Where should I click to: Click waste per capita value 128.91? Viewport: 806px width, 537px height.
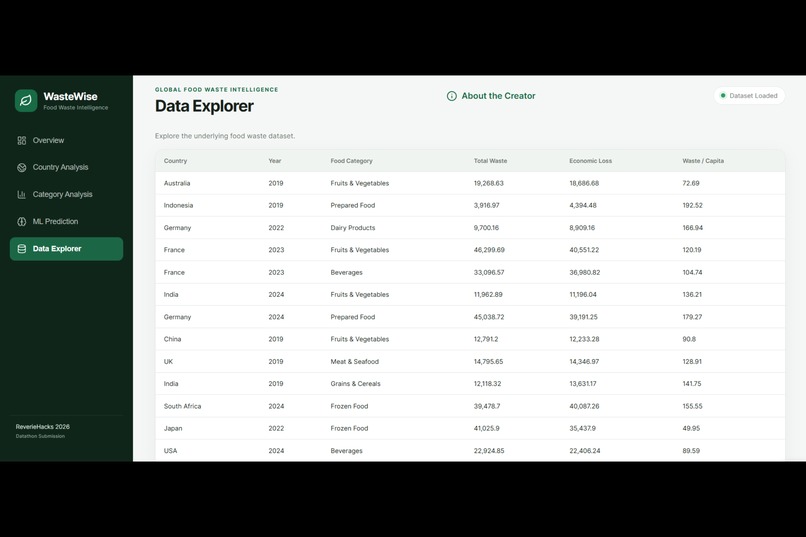tap(692, 362)
